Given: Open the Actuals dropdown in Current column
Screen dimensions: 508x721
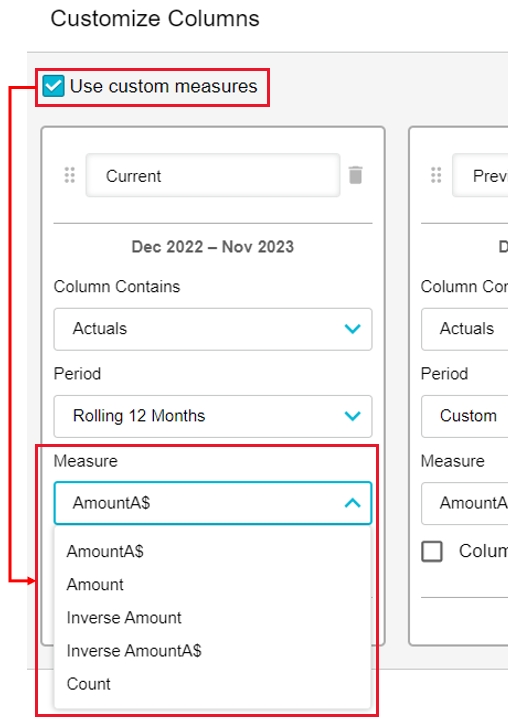Looking at the screenshot, I should tap(213, 329).
